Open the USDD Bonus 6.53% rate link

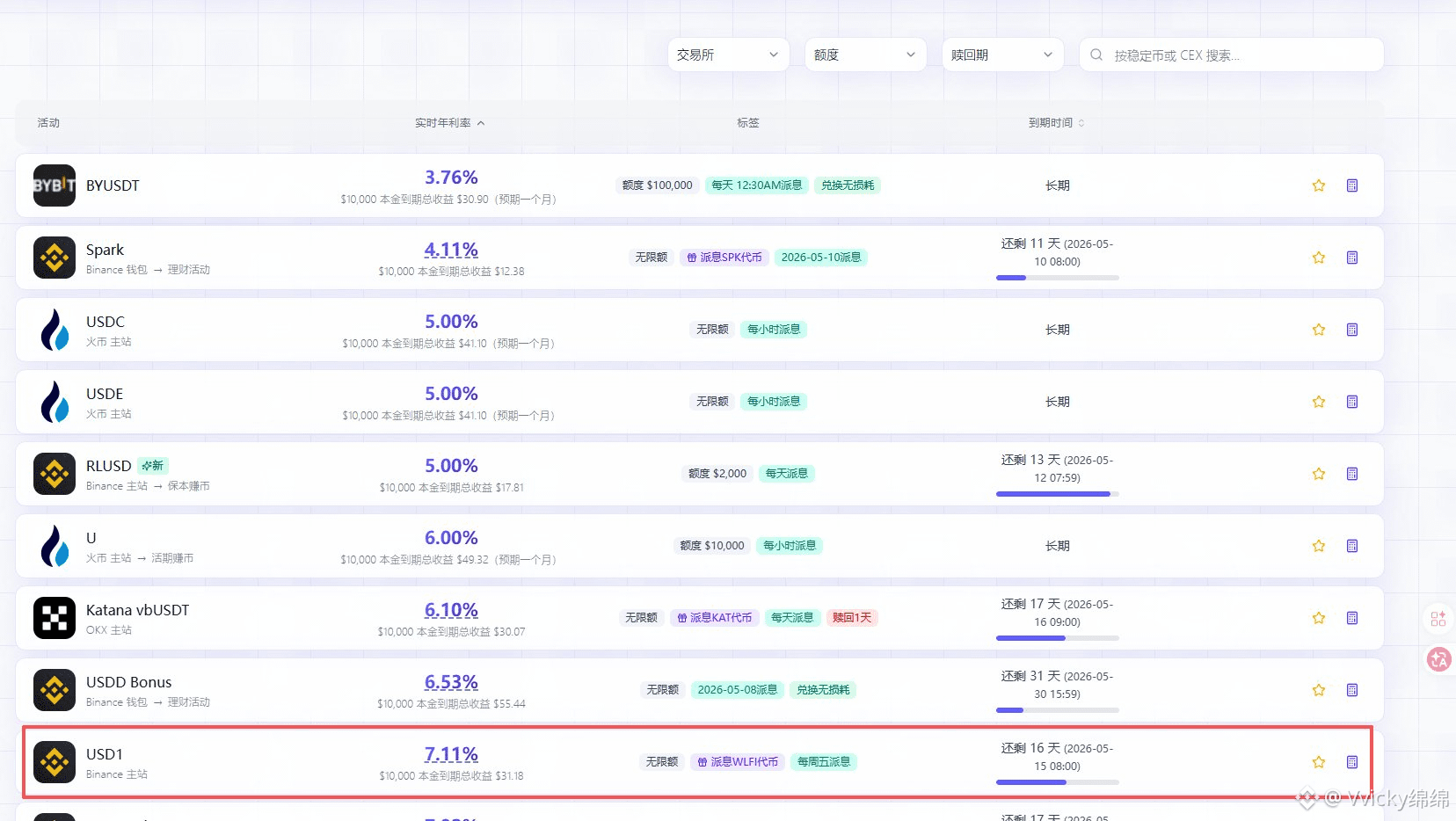(x=451, y=682)
